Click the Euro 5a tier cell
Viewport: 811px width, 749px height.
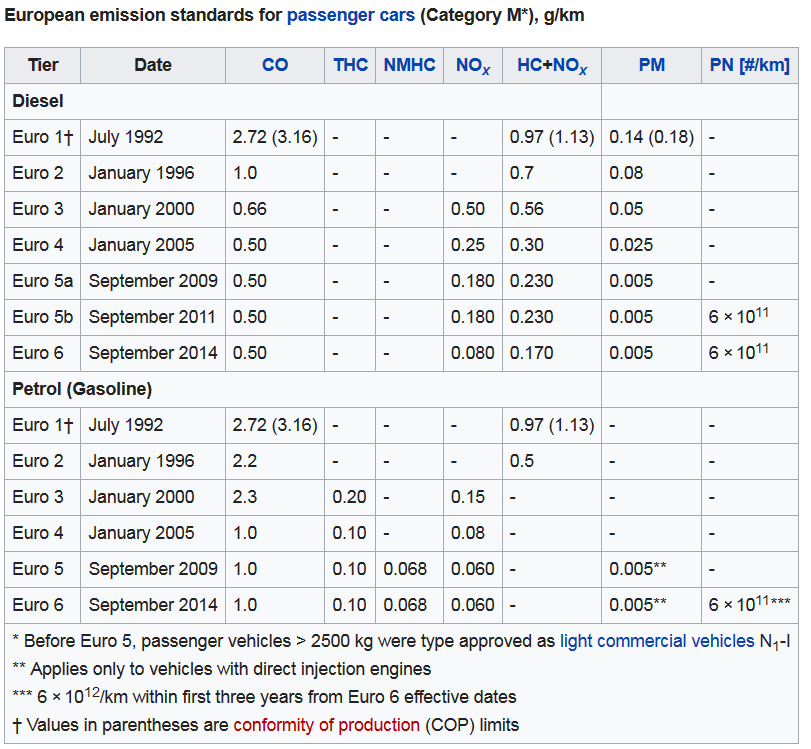(x=42, y=281)
